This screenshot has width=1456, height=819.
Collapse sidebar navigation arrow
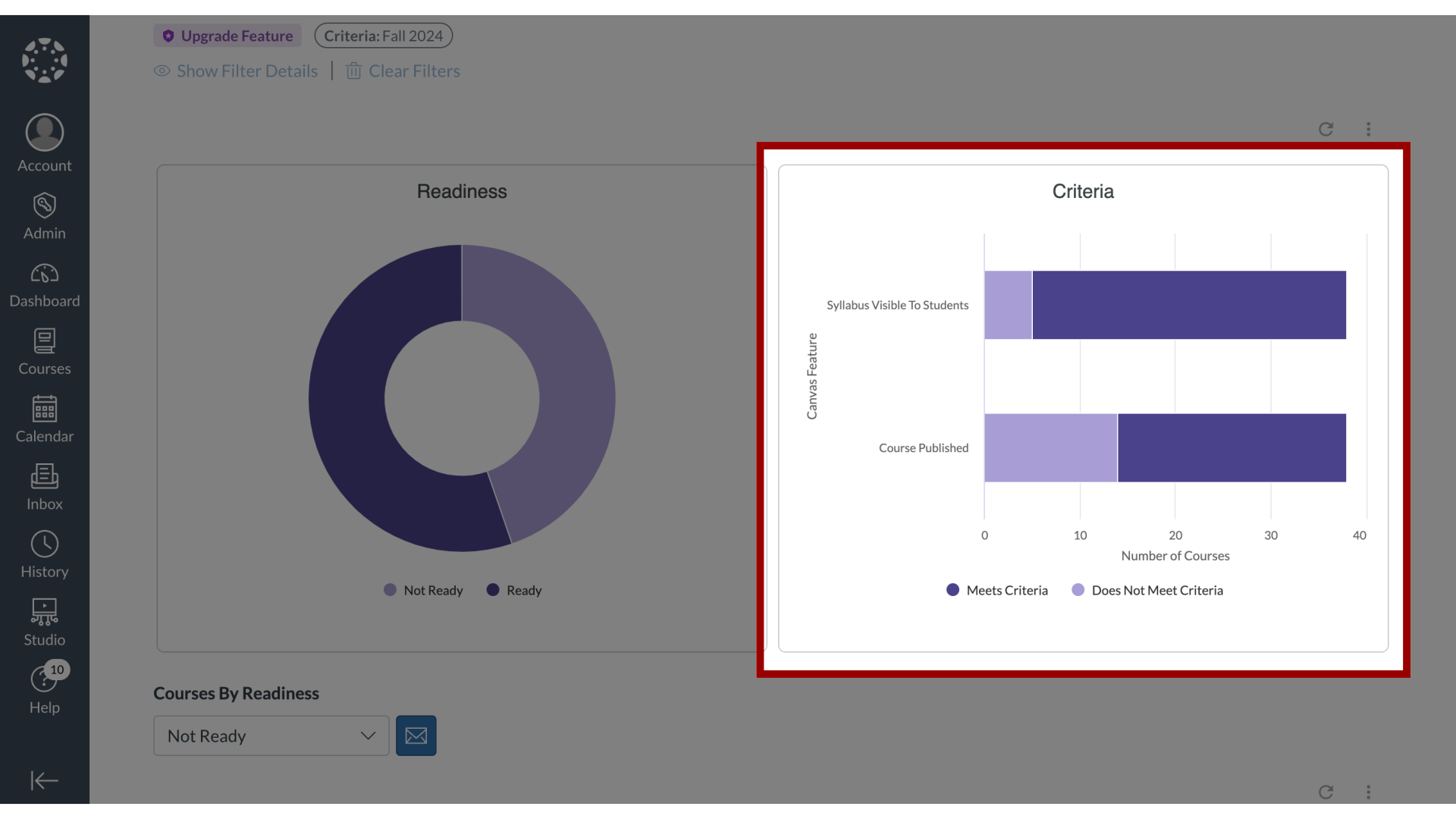click(x=44, y=780)
